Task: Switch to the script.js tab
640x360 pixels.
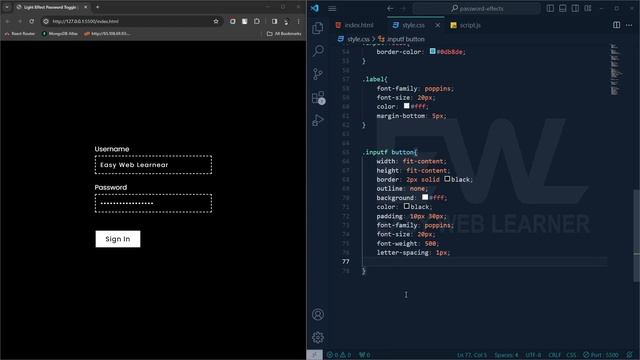Action: click(x=466, y=25)
